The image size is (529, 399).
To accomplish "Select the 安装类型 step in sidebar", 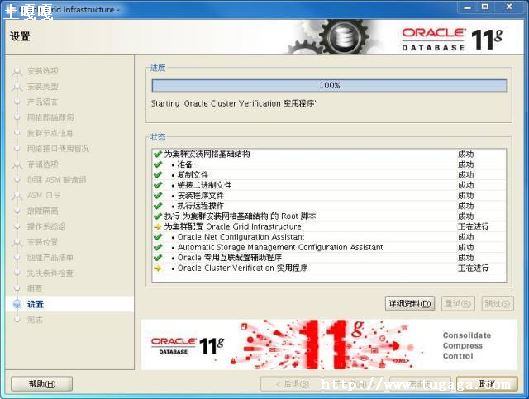I will tap(43, 86).
